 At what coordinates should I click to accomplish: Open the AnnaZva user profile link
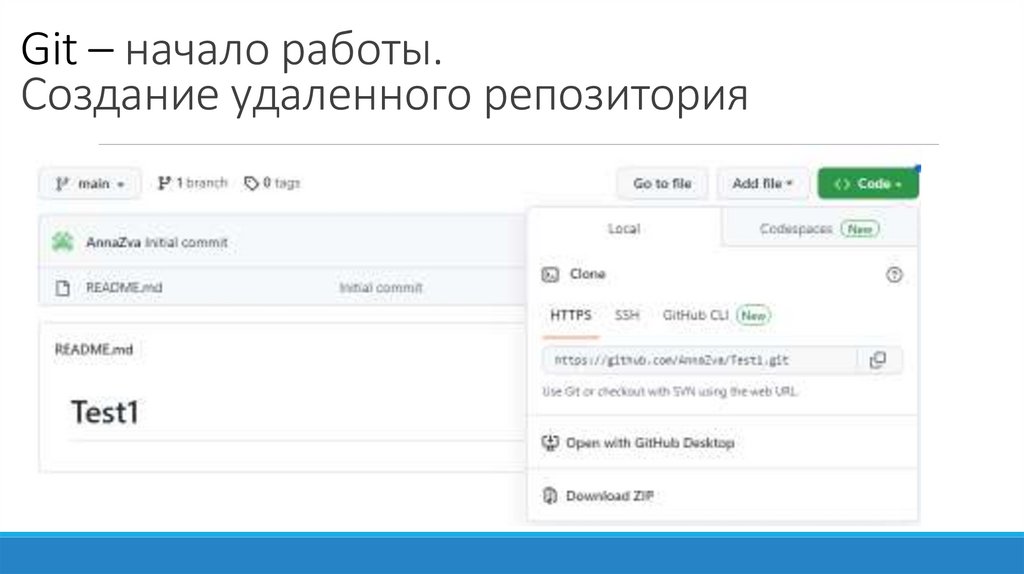pyautogui.click(x=114, y=242)
